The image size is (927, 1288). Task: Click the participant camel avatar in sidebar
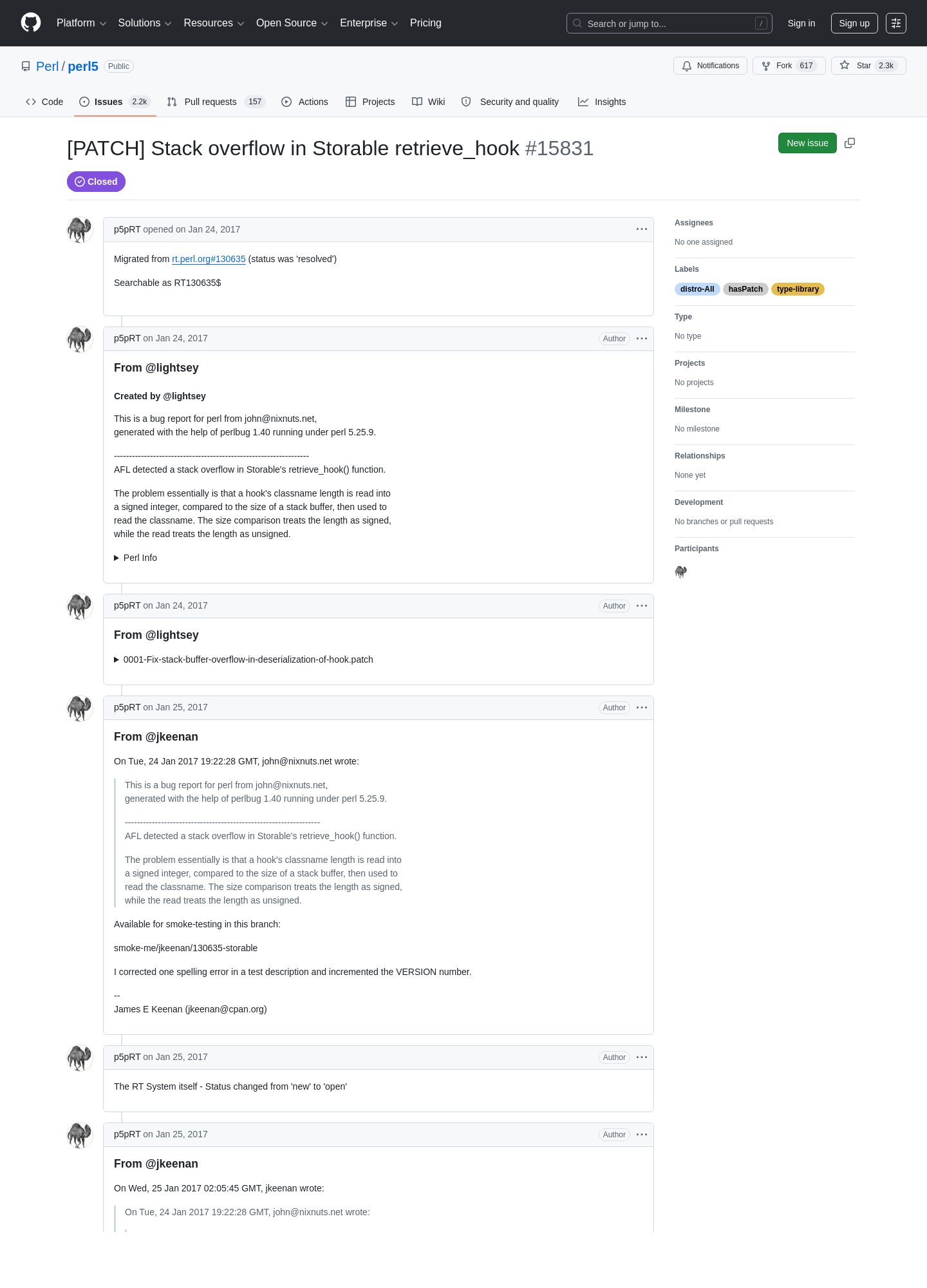(681, 571)
